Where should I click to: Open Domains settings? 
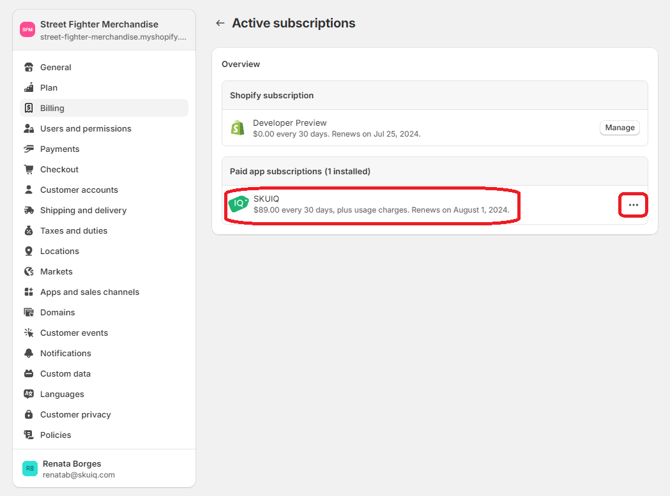[104, 312]
